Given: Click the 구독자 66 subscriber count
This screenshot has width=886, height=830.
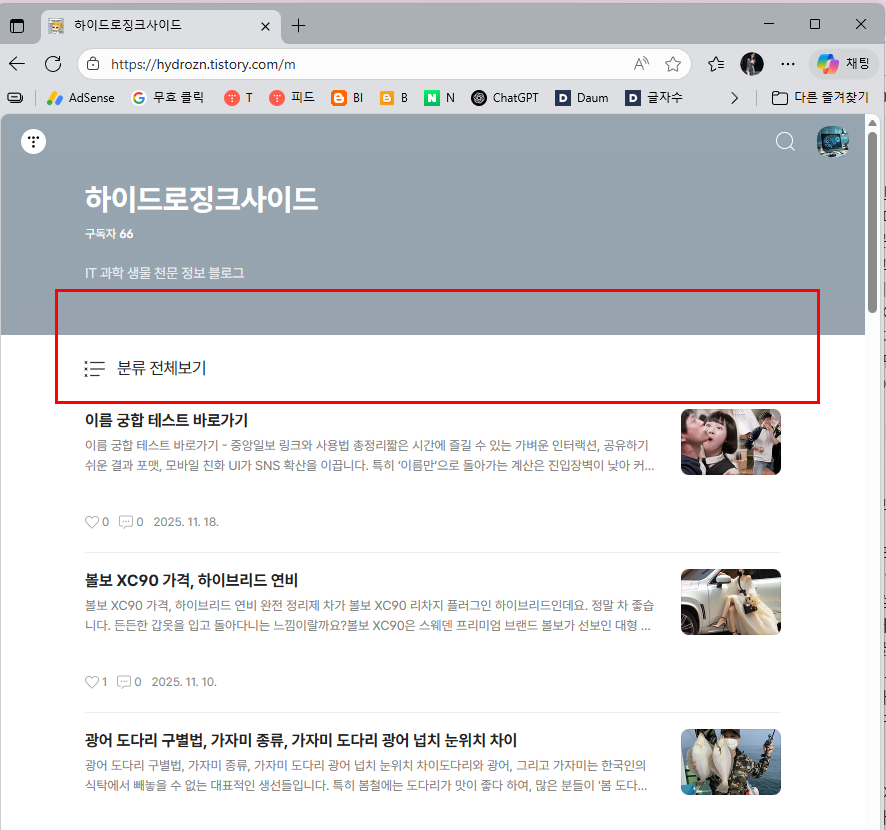Looking at the screenshot, I should point(109,234).
